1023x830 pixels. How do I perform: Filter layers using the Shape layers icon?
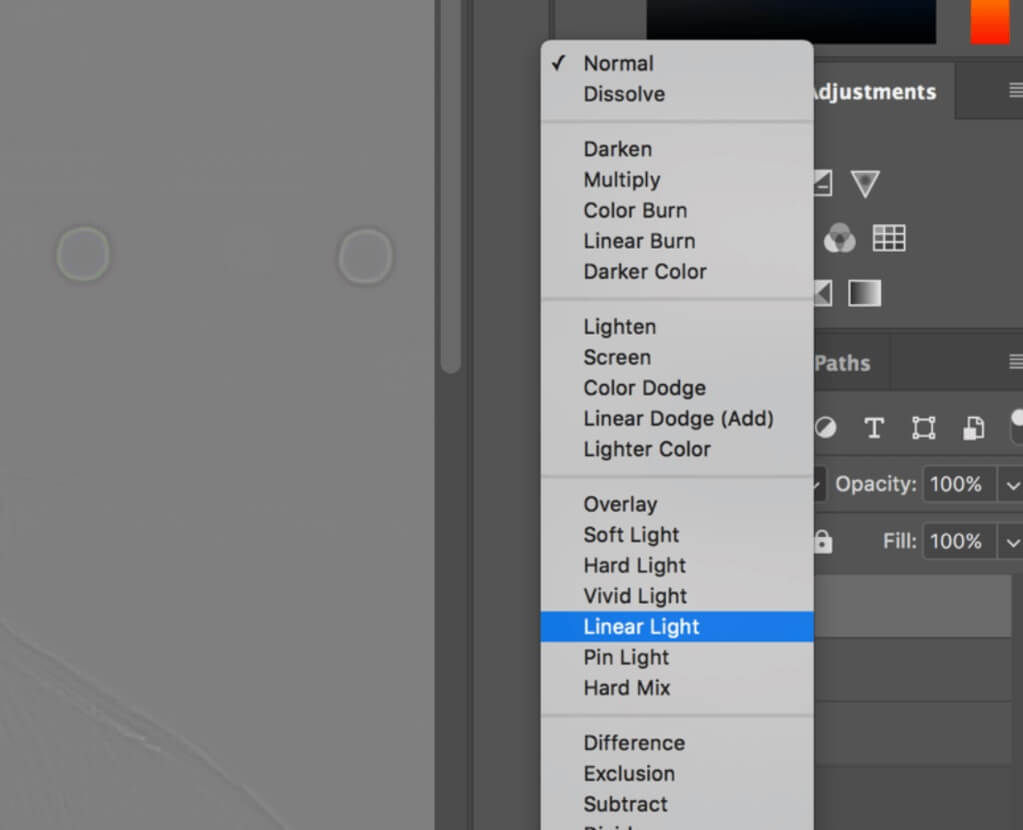[x=923, y=428]
